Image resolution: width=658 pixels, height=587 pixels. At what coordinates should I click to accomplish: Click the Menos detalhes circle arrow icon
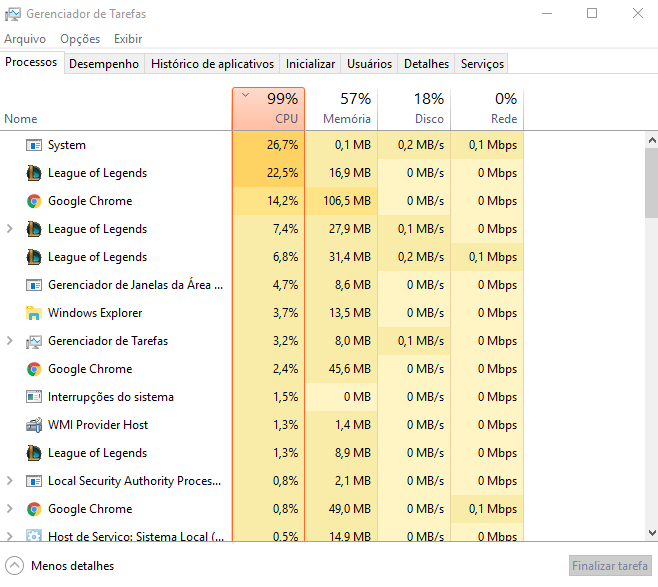(15, 566)
